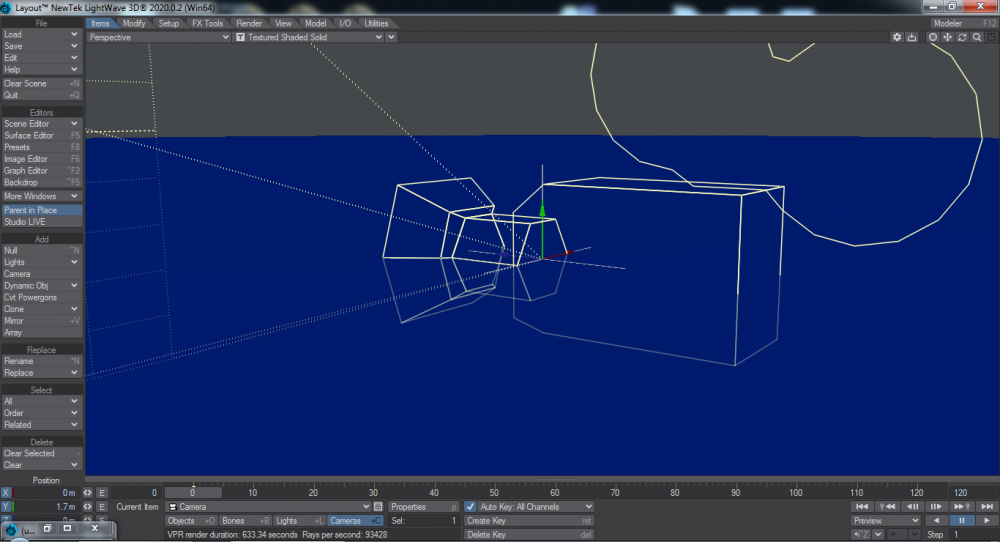This screenshot has width=1000, height=542.
Task: Click the center view target icon
Action: [933, 37]
